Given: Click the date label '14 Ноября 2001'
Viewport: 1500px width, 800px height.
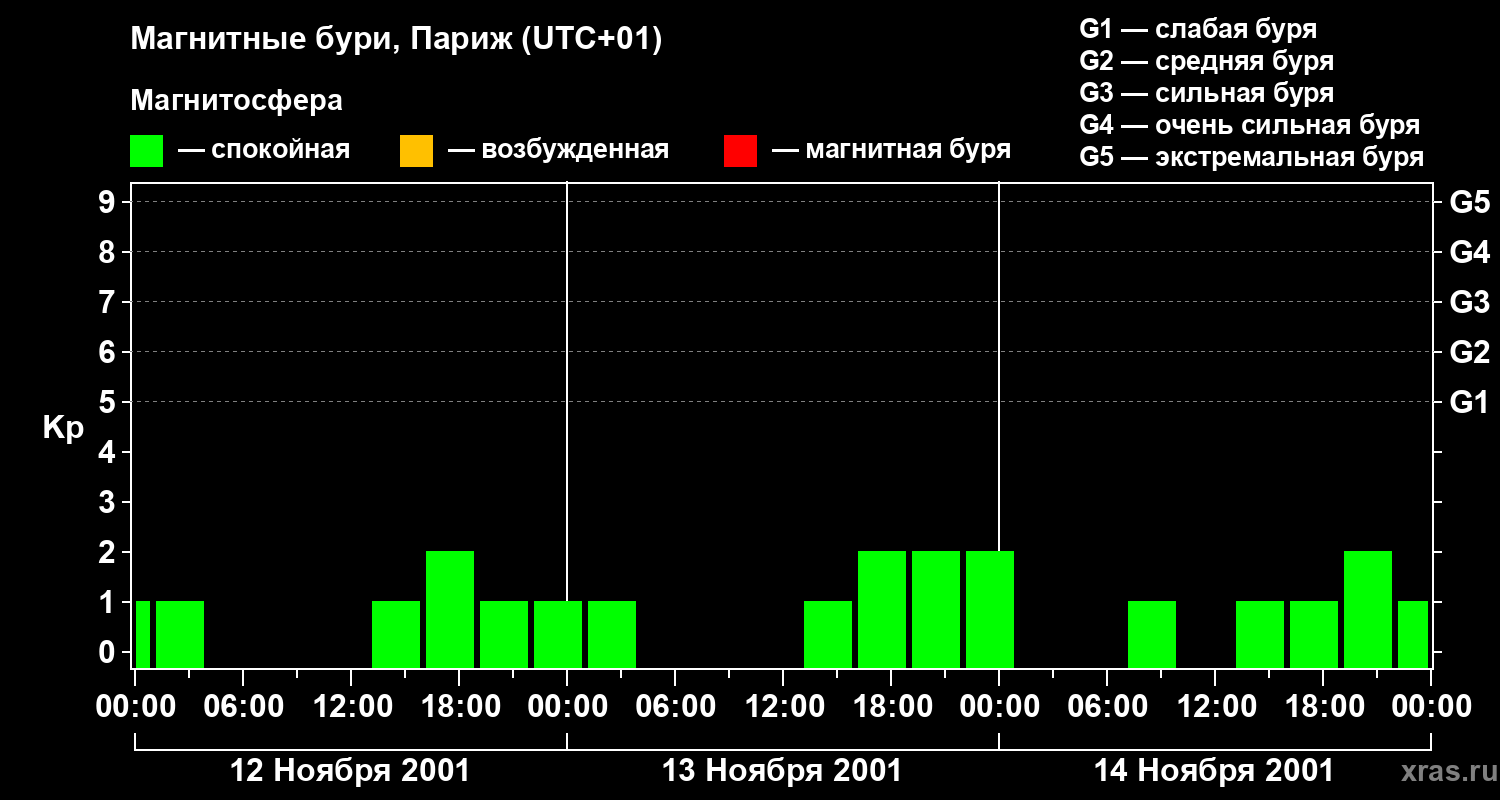Looking at the screenshot, I should click(1214, 771).
